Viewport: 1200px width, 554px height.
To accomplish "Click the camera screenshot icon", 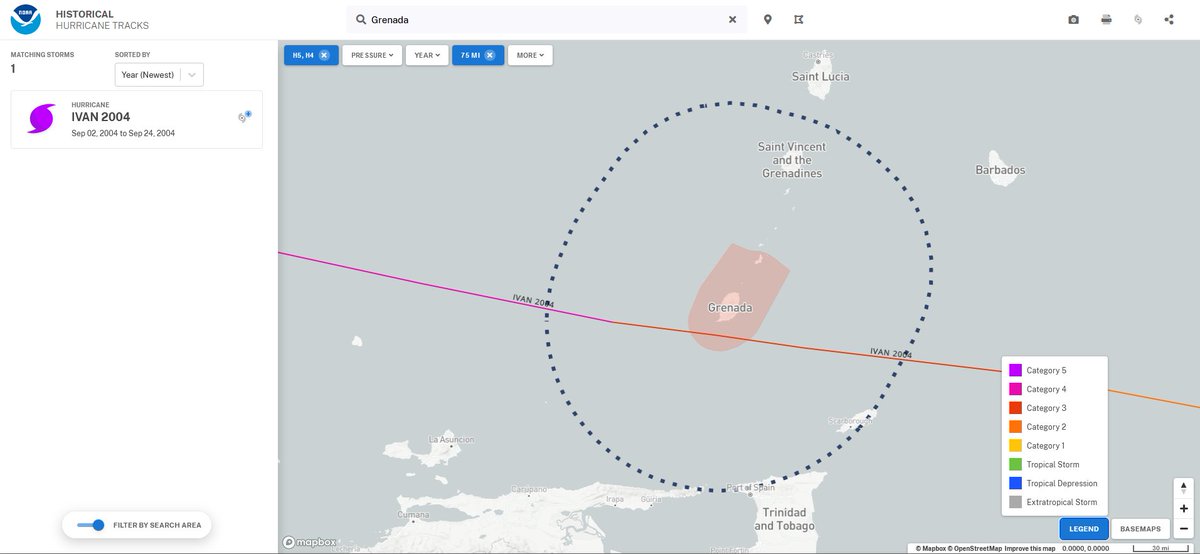I will (1073, 19).
